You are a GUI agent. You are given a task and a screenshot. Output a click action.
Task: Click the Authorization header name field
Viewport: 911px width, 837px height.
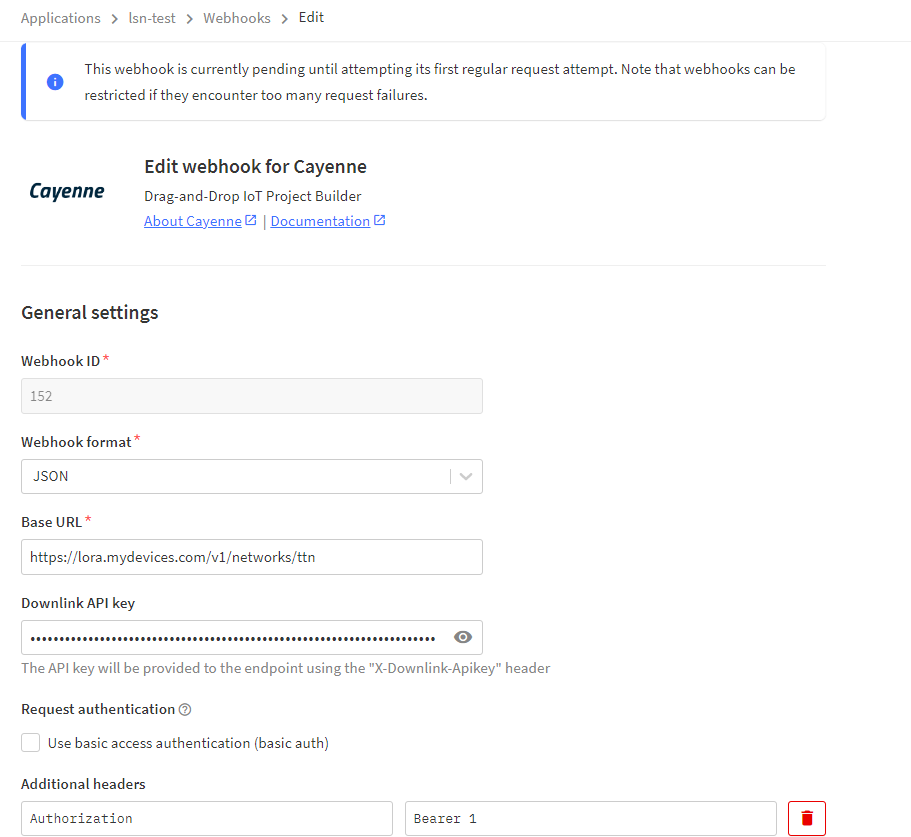pyautogui.click(x=207, y=818)
